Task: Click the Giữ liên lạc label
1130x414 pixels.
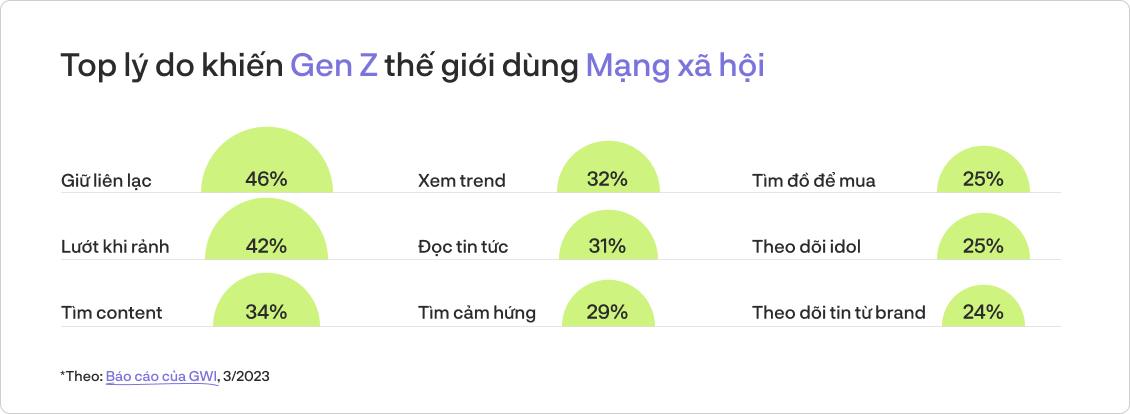Action: point(106,180)
